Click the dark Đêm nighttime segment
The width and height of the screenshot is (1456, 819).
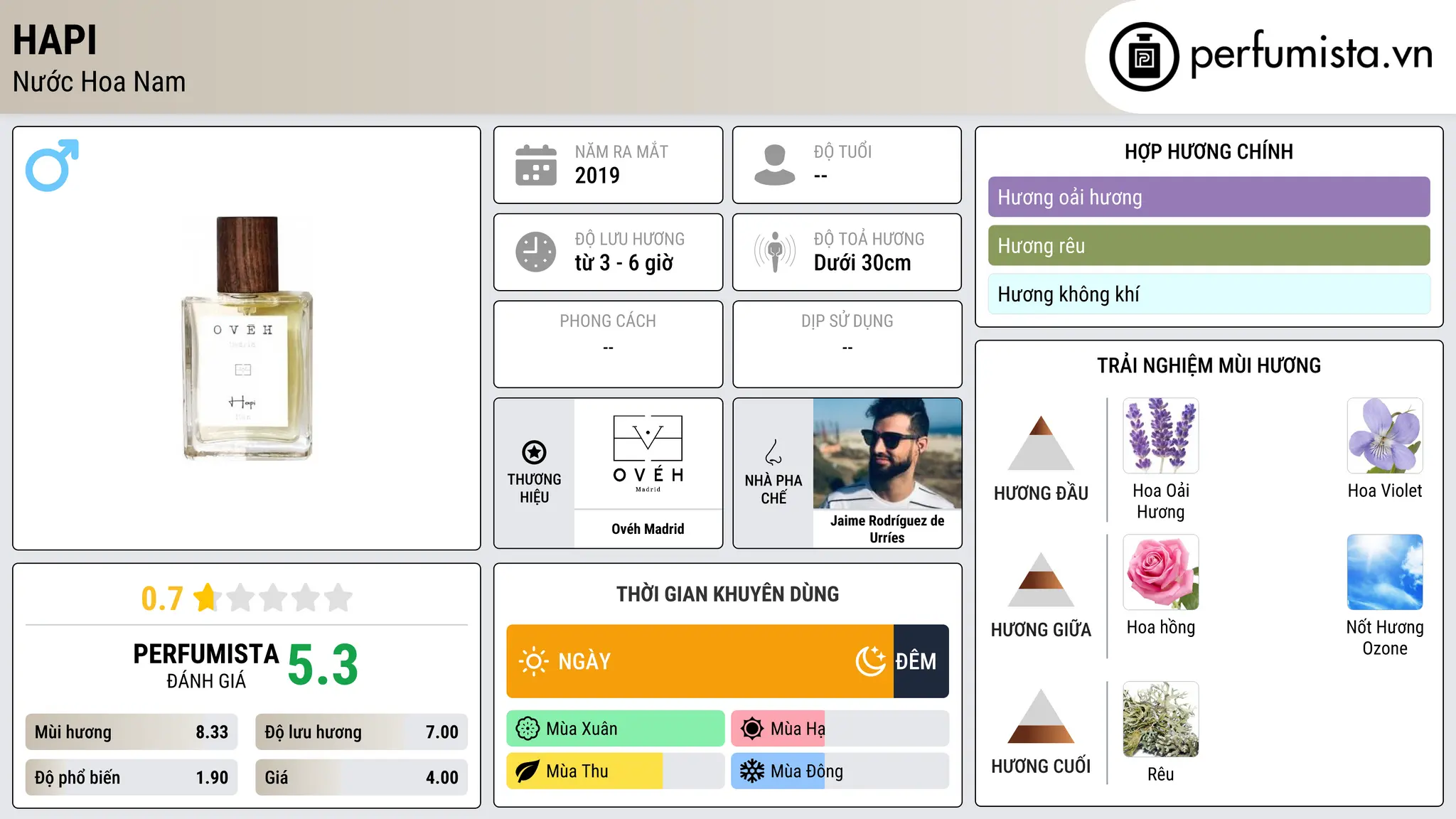click(921, 661)
